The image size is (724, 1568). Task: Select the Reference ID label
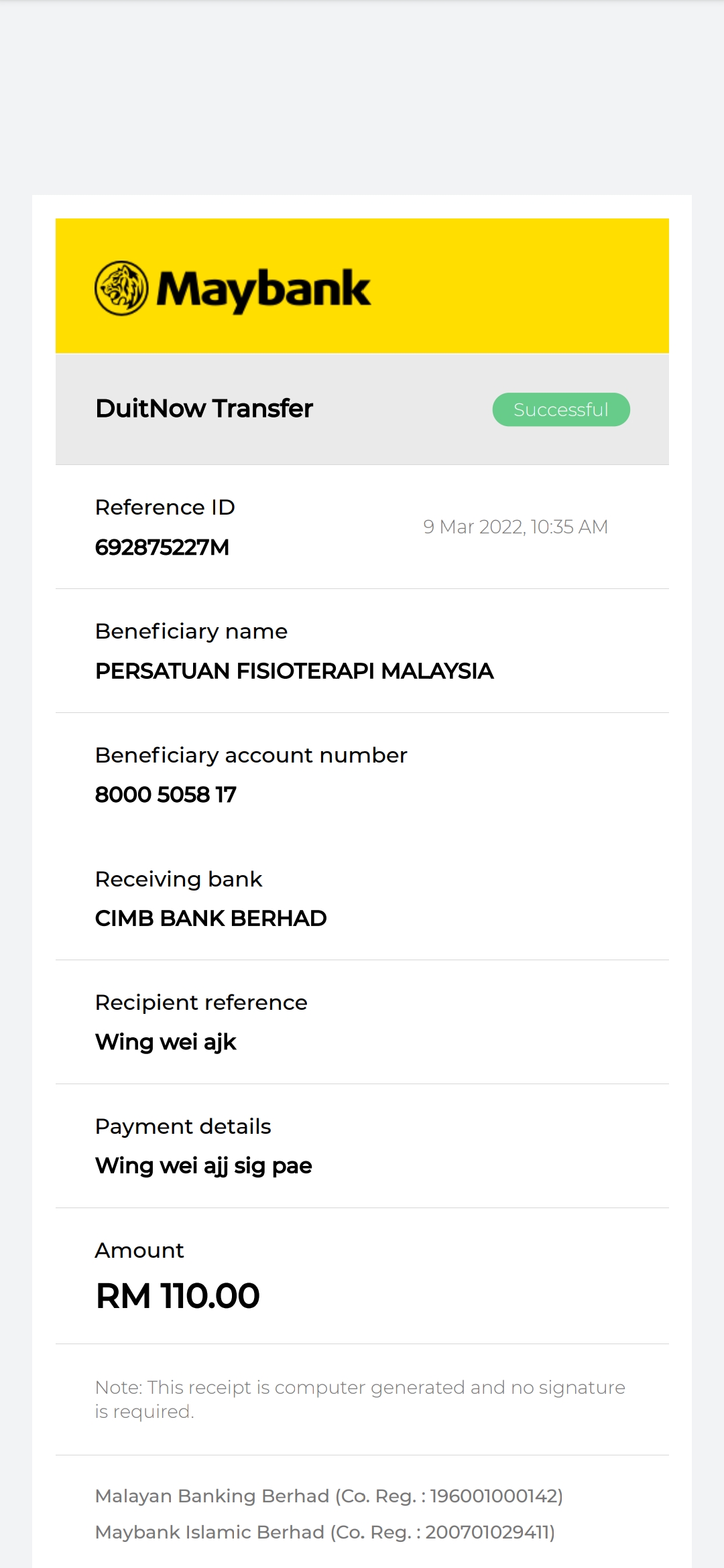(x=165, y=507)
